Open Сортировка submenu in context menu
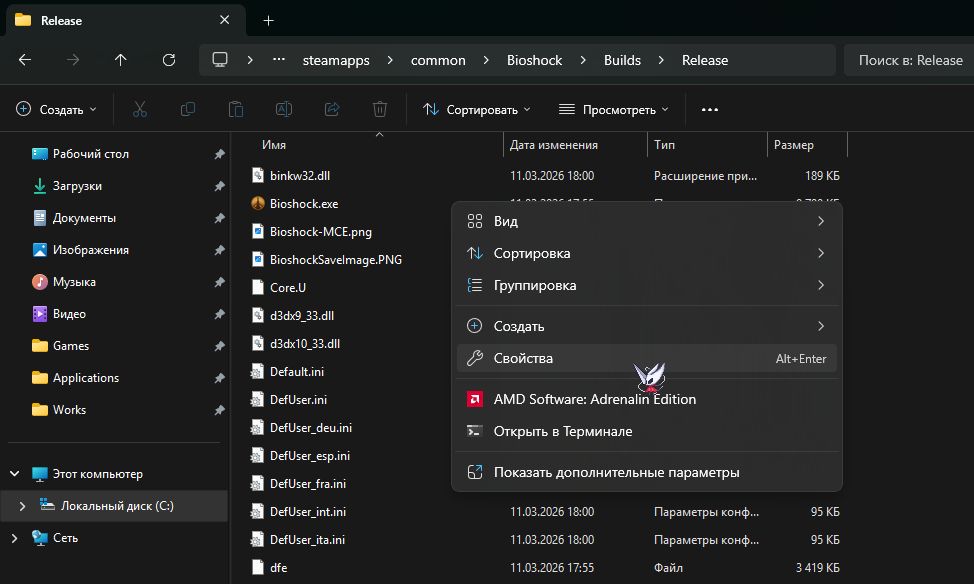Image resolution: width=974 pixels, height=584 pixels. [x=647, y=253]
